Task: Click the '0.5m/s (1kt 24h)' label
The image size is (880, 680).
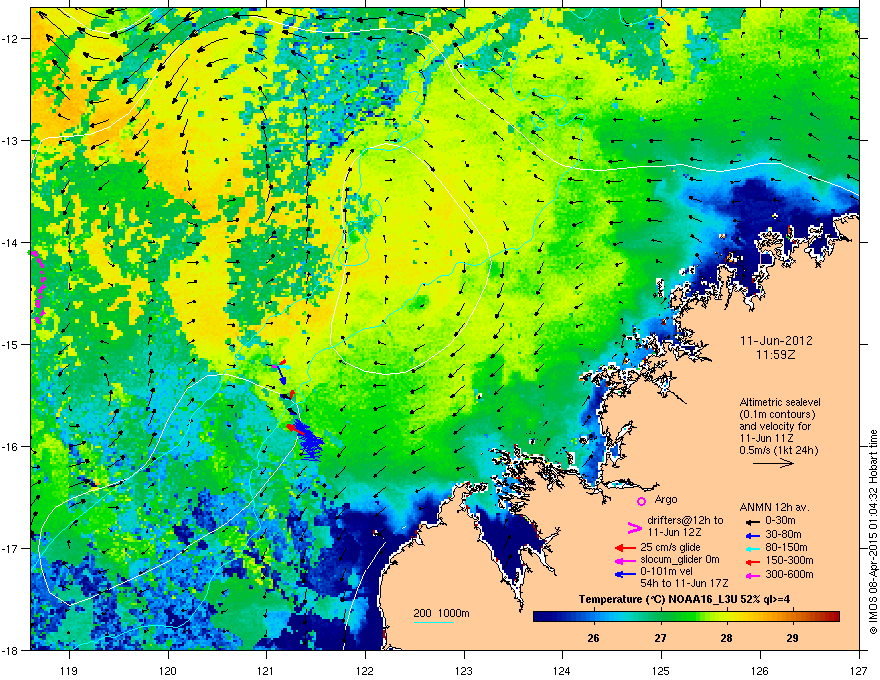Action: coord(778,450)
